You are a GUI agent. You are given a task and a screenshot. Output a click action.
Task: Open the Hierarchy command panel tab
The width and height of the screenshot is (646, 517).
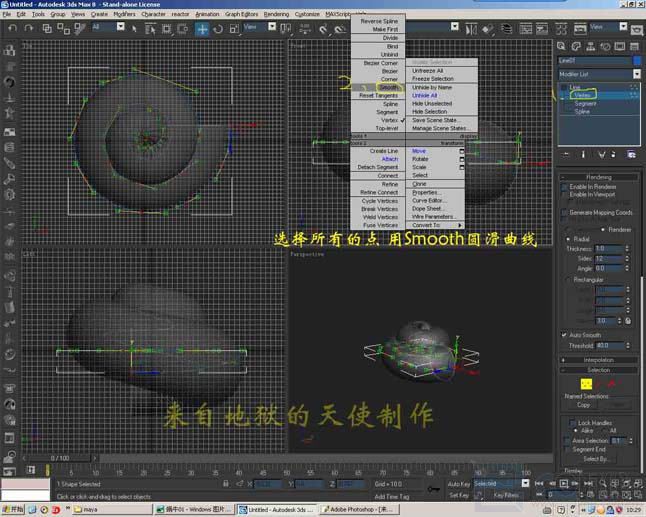point(590,46)
